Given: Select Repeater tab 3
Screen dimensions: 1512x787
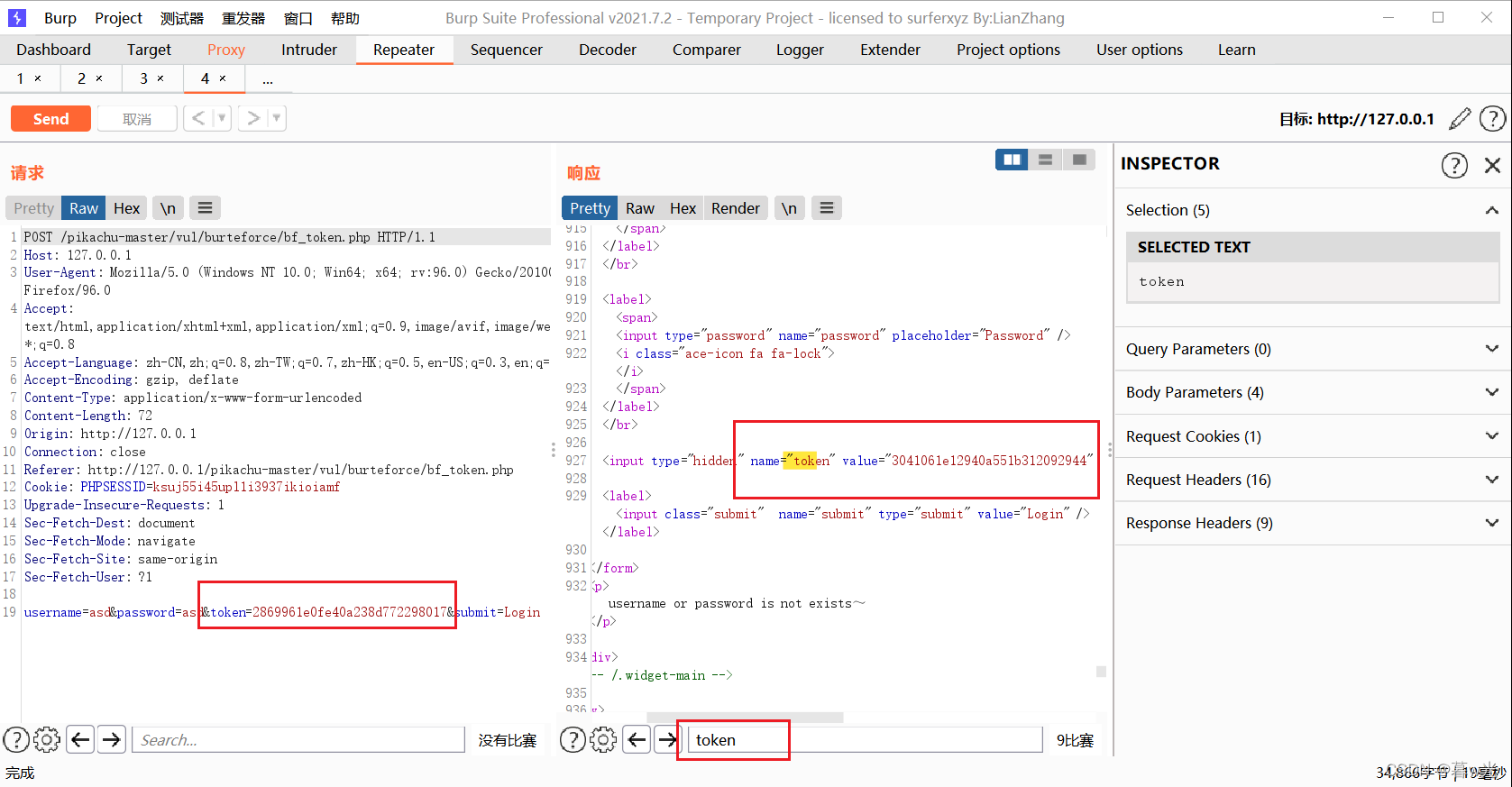Looking at the screenshot, I should [143, 78].
